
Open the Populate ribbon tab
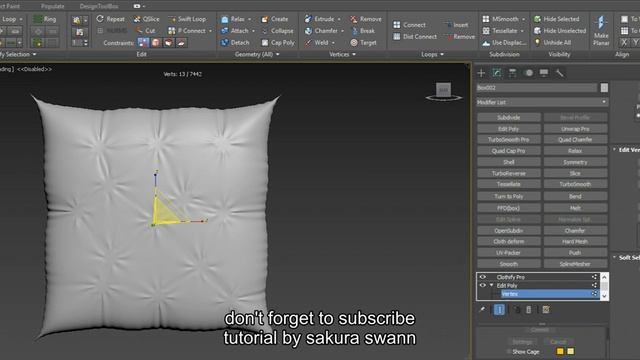pos(52,6)
